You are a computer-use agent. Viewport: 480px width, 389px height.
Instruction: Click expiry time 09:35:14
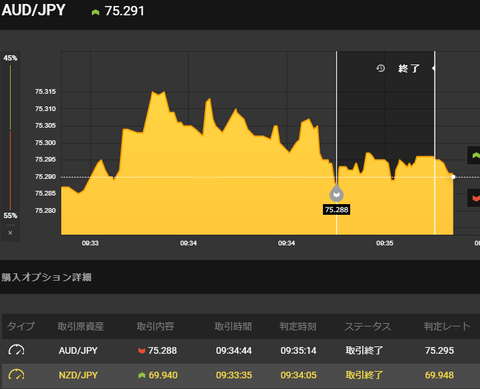[x=298, y=350]
